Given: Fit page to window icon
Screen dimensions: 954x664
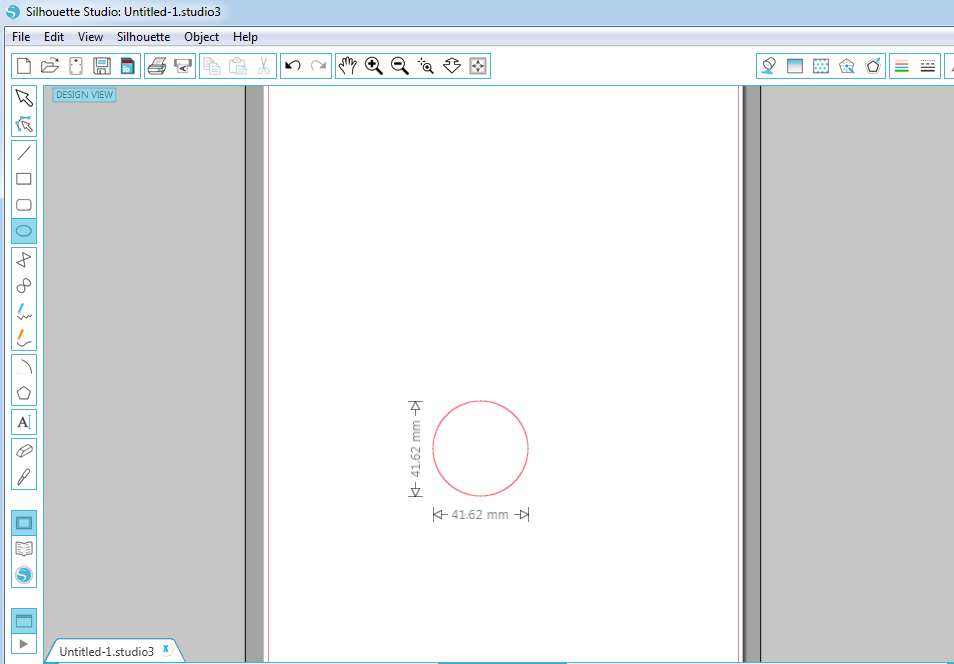Looking at the screenshot, I should tap(478, 66).
